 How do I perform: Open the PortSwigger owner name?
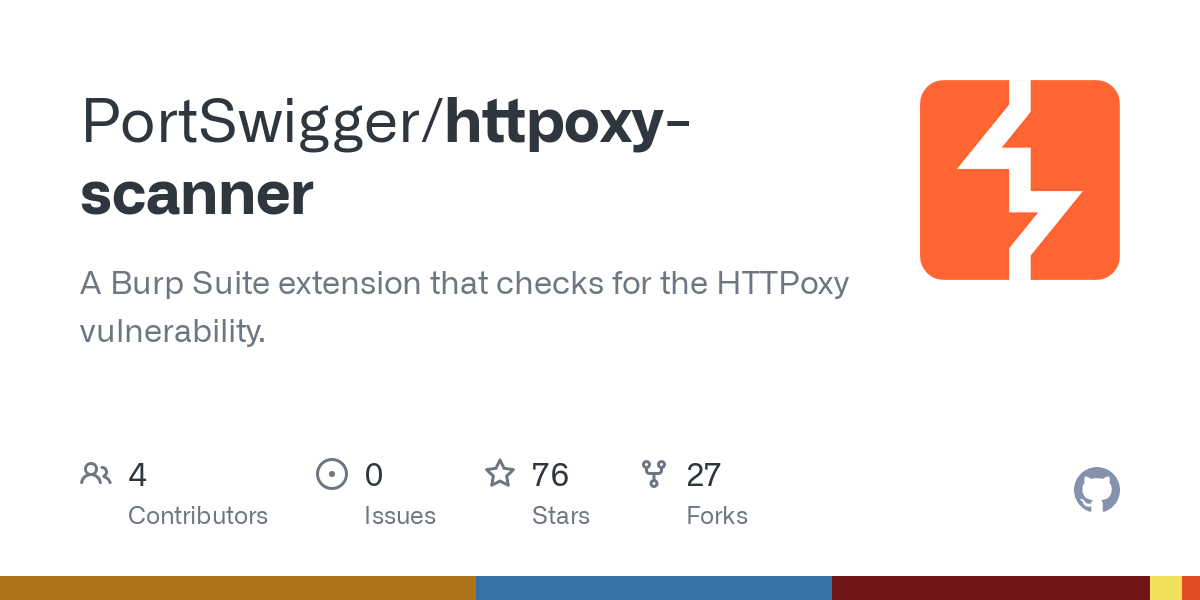(x=254, y=121)
